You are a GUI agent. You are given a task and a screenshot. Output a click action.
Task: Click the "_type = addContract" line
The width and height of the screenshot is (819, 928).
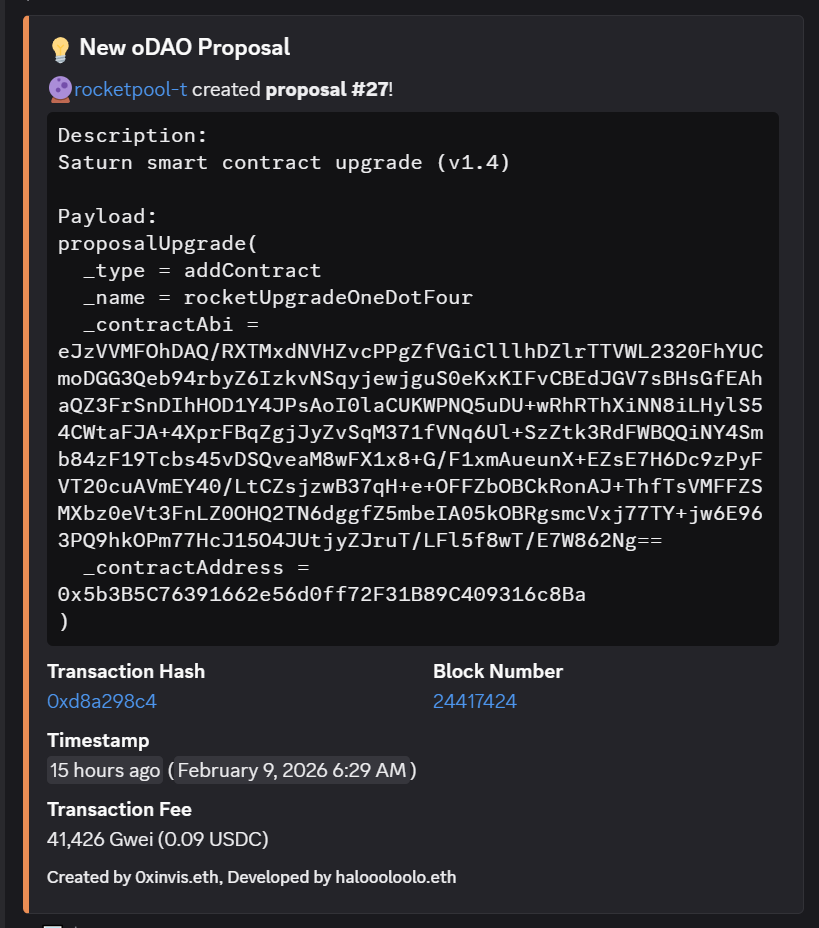pos(202,271)
